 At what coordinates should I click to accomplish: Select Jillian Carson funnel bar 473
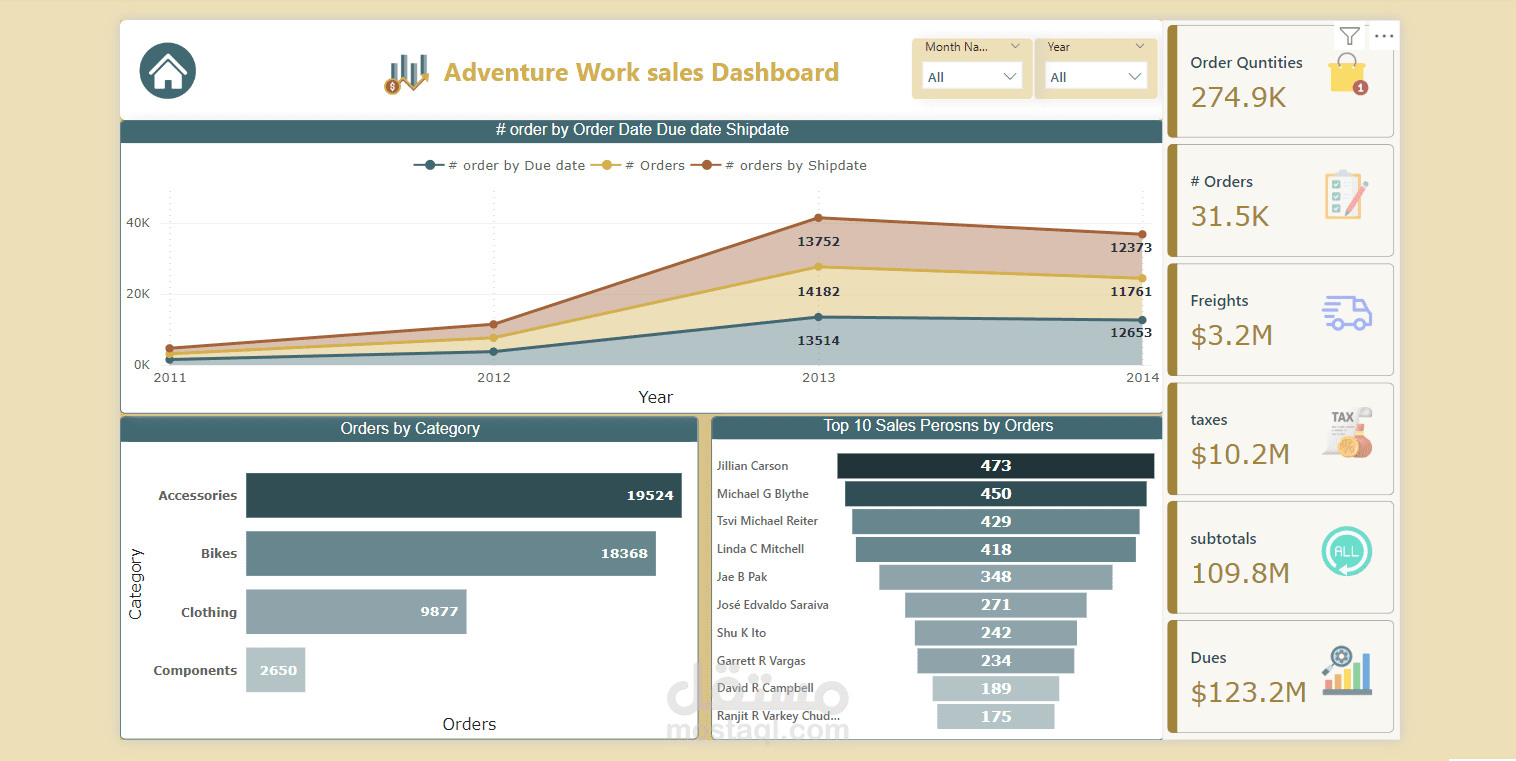point(996,466)
